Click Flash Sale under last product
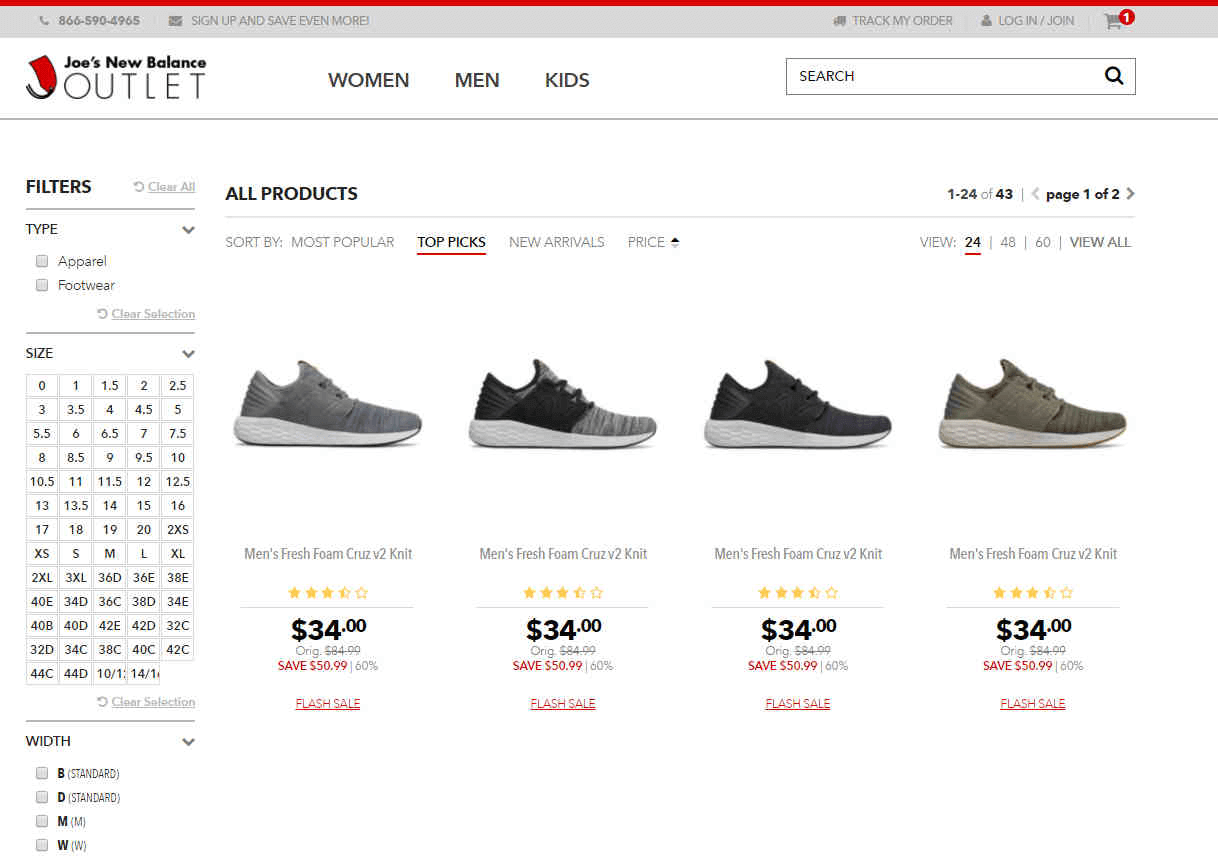1218x860 pixels. pyautogui.click(x=1033, y=704)
